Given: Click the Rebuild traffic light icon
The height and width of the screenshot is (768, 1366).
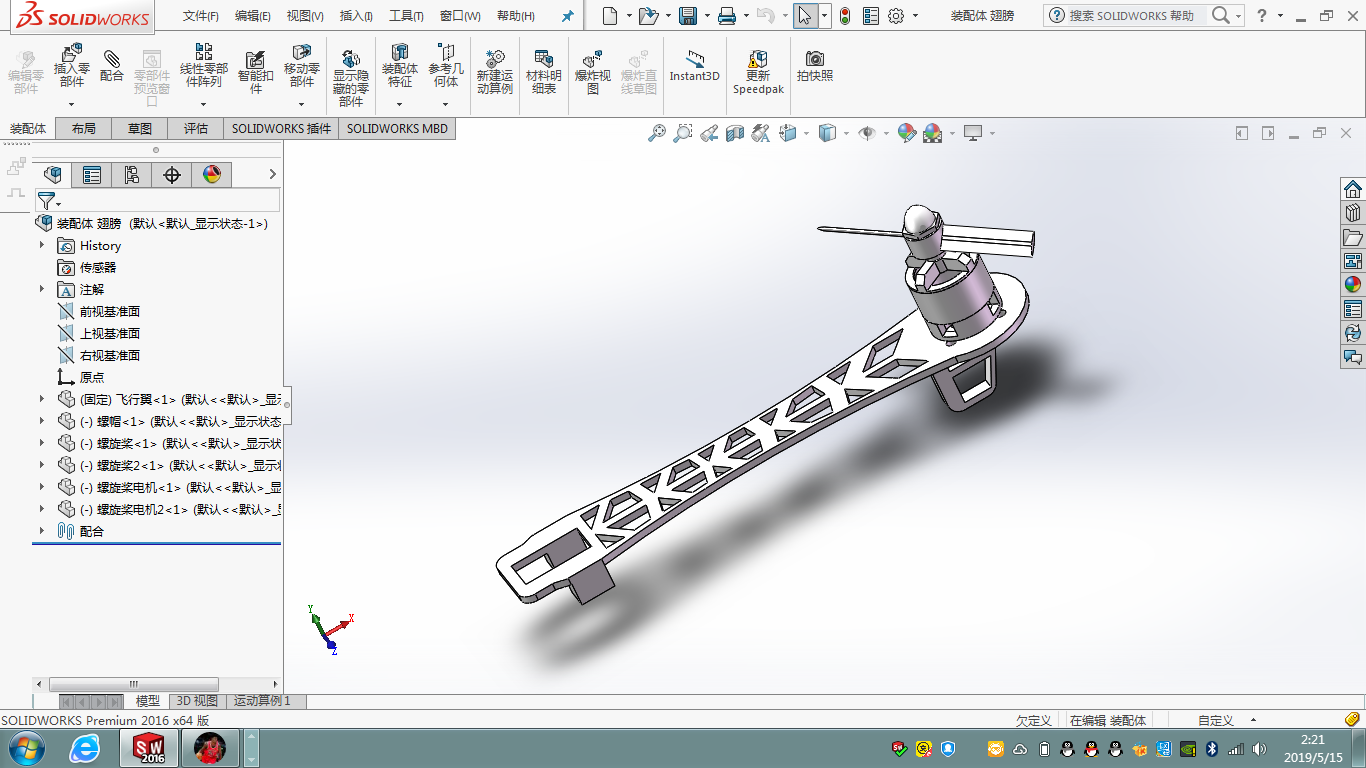Looking at the screenshot, I should (845, 15).
